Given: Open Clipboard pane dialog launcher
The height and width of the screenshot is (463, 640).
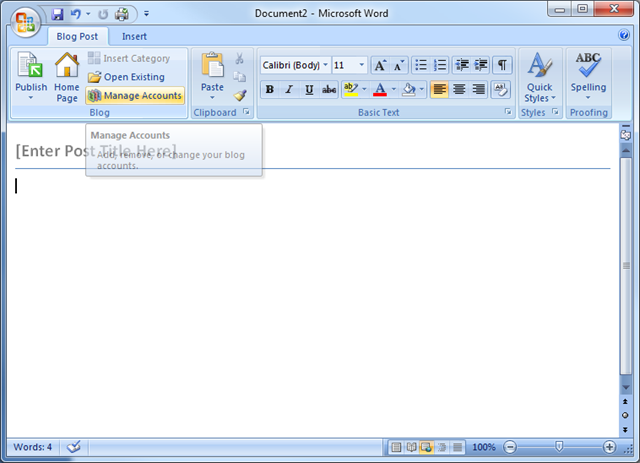Looking at the screenshot, I should (246, 111).
